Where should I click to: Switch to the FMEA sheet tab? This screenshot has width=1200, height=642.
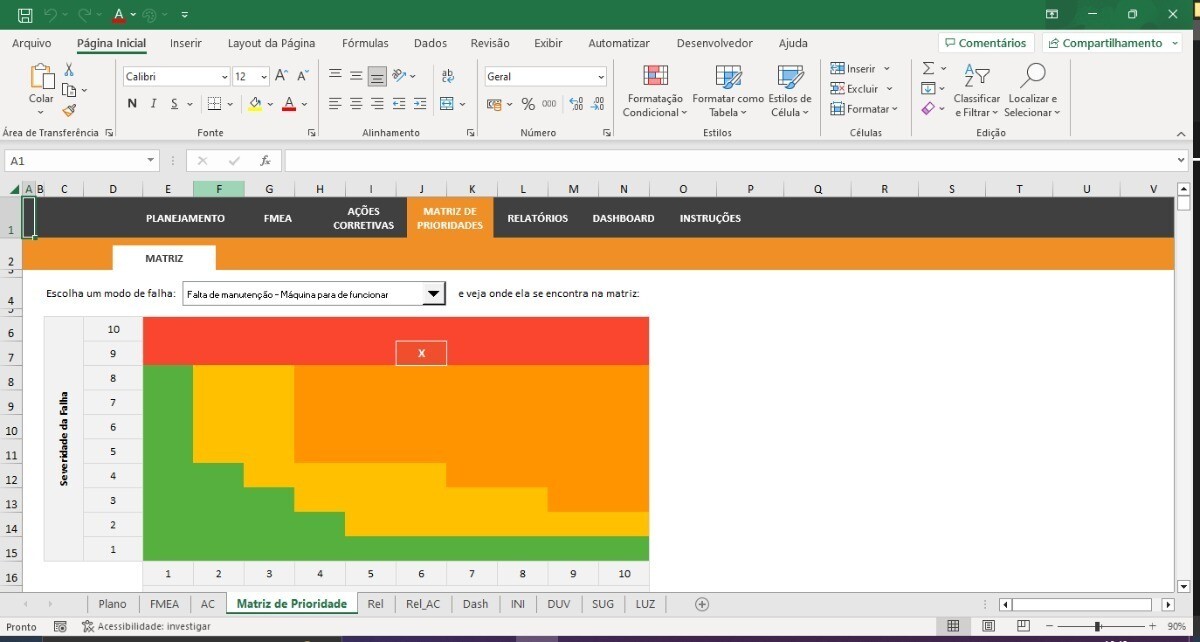click(x=164, y=604)
